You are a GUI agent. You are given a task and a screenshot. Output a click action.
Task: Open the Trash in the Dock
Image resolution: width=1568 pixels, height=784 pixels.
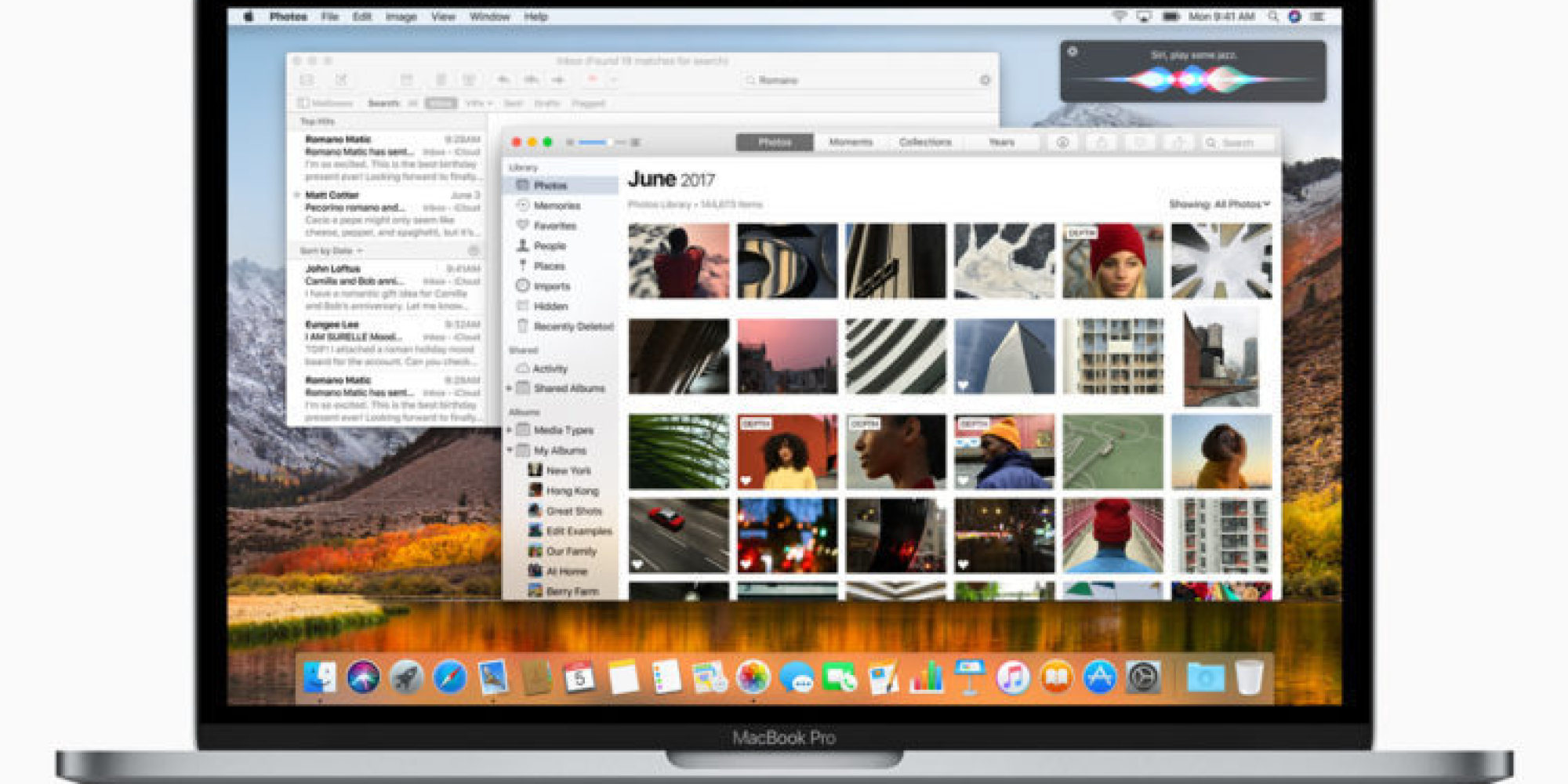1249,678
